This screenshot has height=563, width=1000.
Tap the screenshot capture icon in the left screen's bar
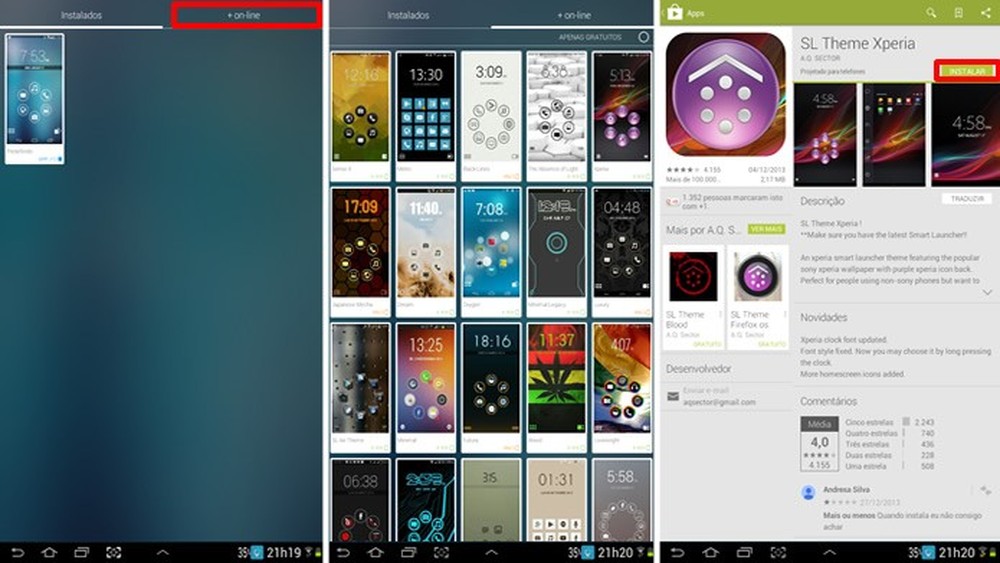114,552
